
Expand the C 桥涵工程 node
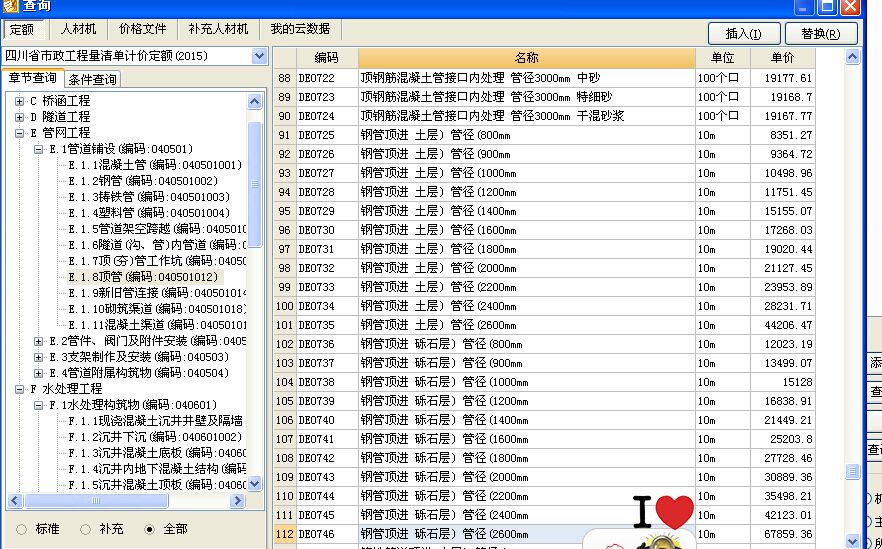[20, 101]
